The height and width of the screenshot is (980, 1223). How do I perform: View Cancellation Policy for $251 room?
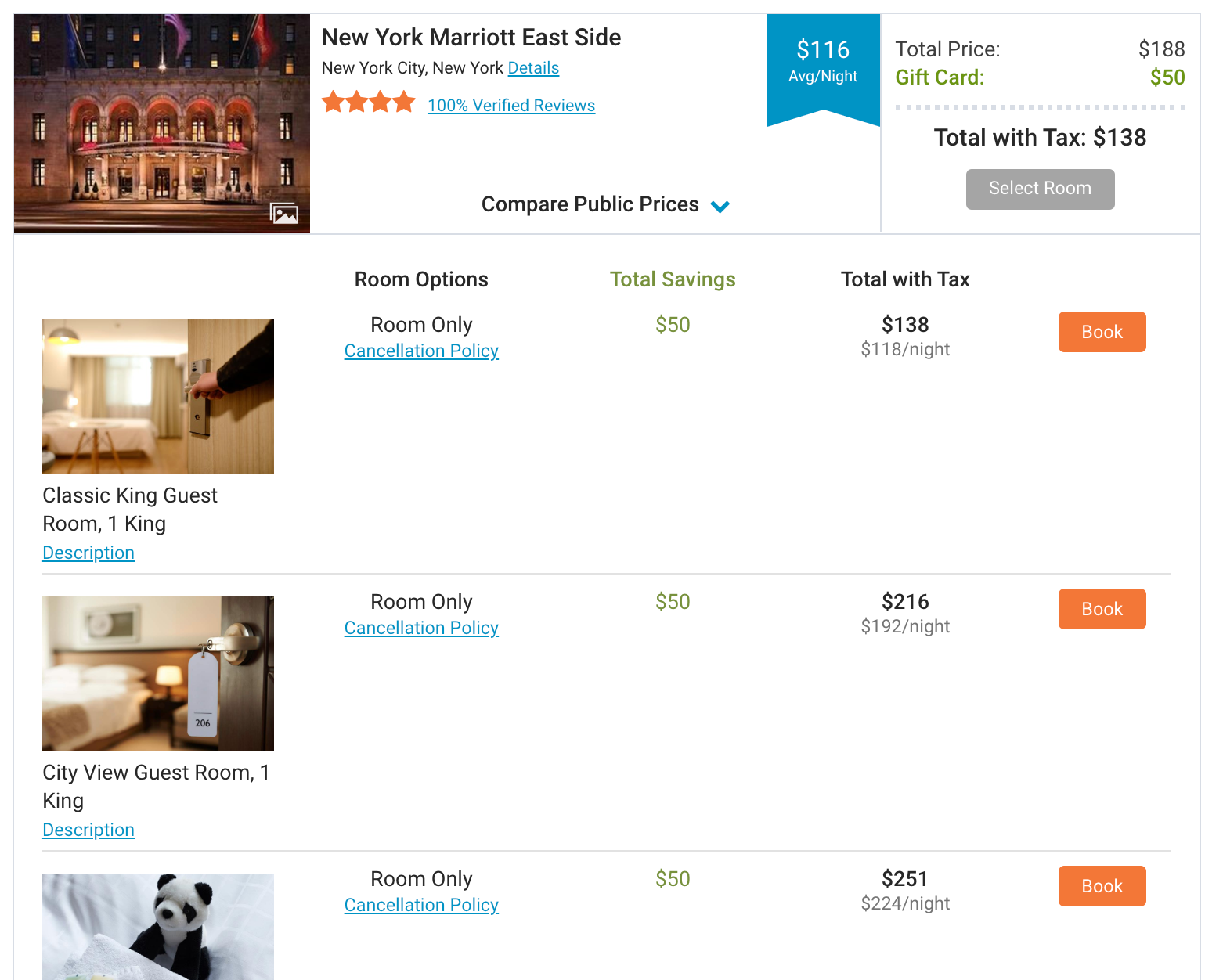coord(421,906)
